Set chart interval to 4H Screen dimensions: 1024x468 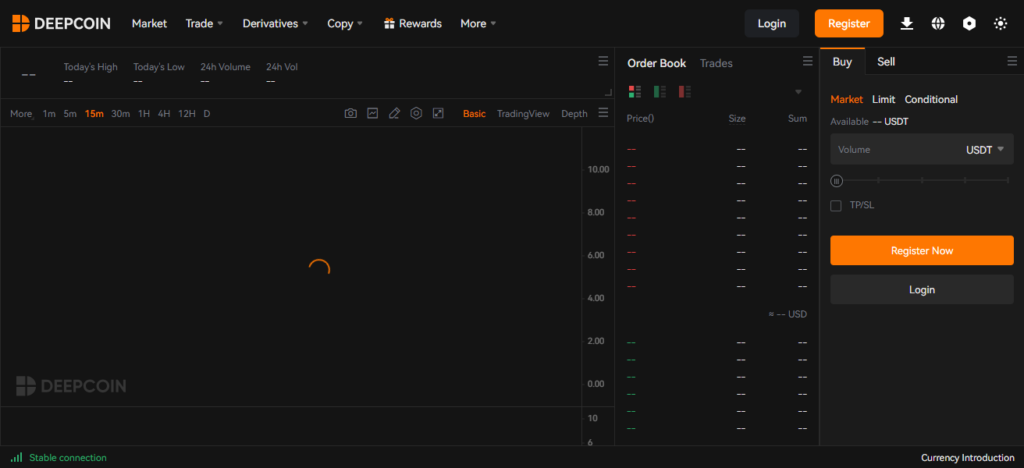click(x=164, y=114)
